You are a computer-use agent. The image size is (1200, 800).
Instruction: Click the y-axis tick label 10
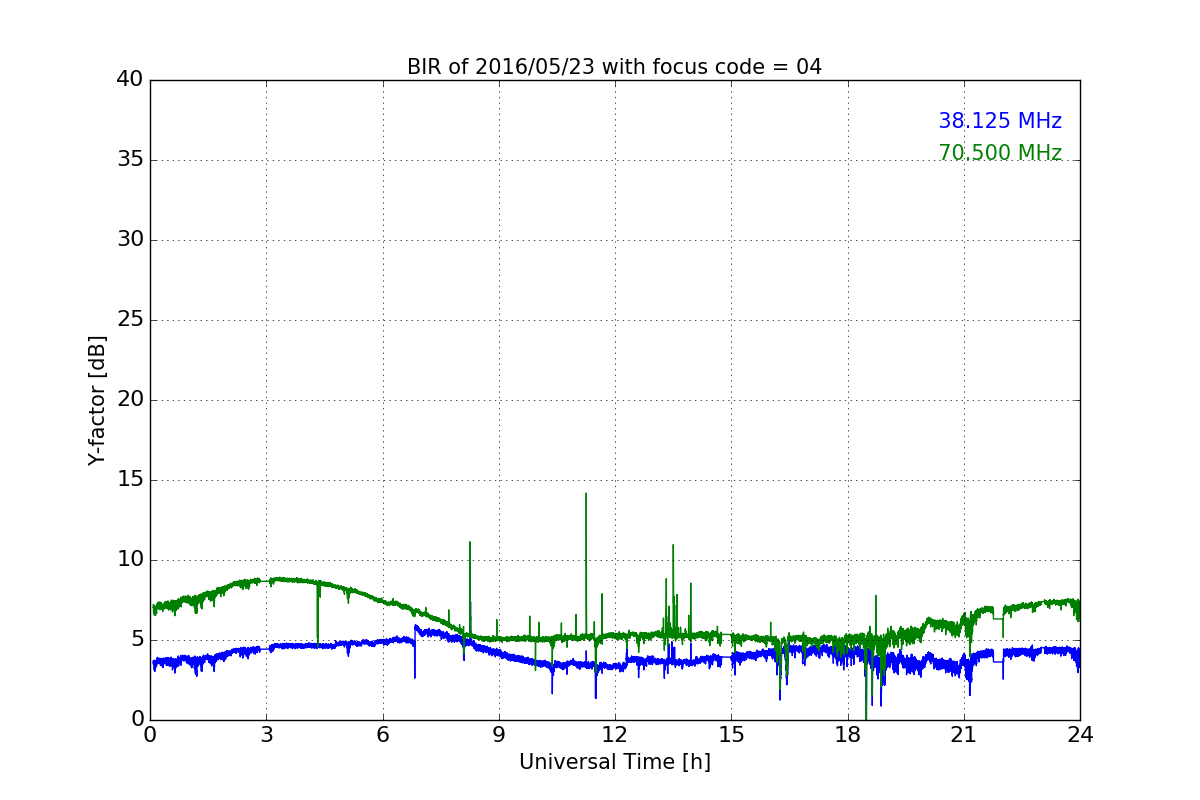(130, 560)
